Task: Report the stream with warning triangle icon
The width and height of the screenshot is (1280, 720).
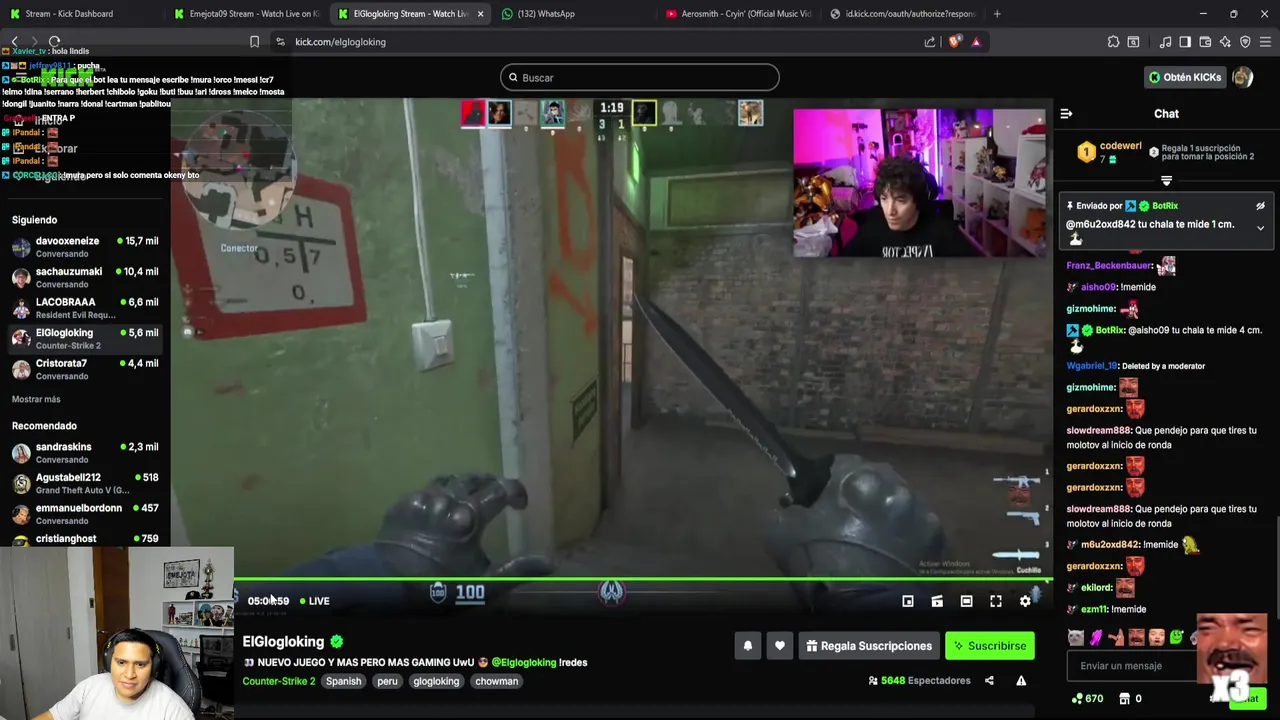Action: [1021, 681]
